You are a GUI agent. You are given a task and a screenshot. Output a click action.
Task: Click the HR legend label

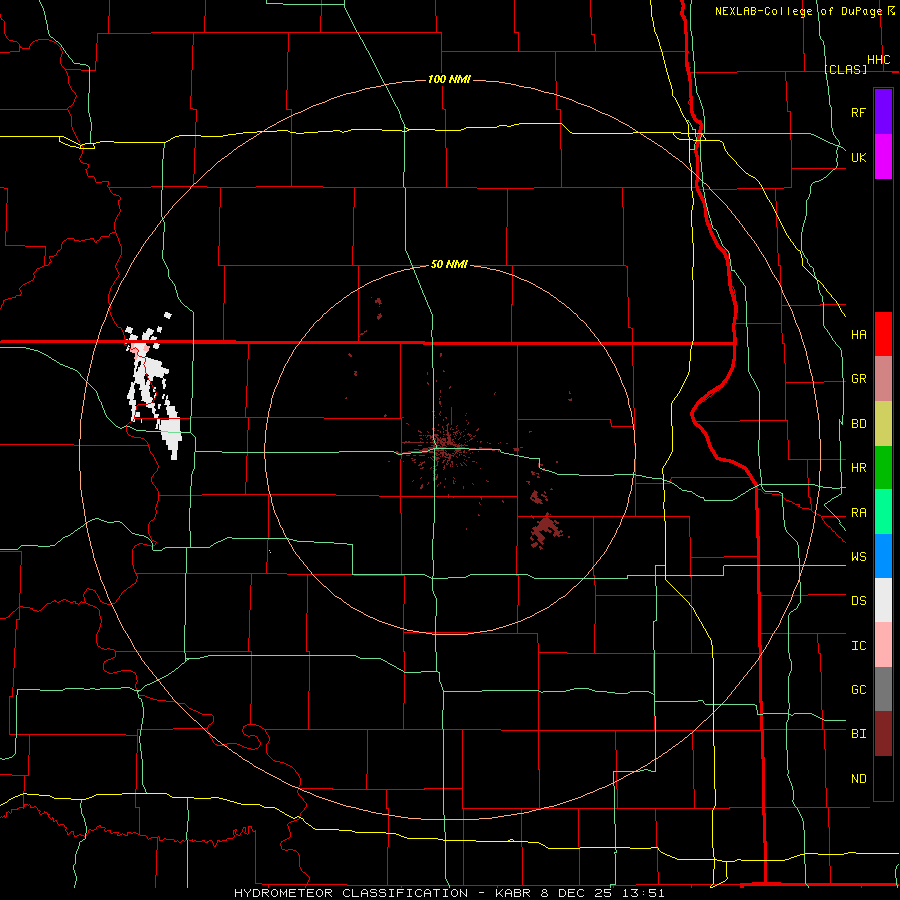[x=858, y=468]
